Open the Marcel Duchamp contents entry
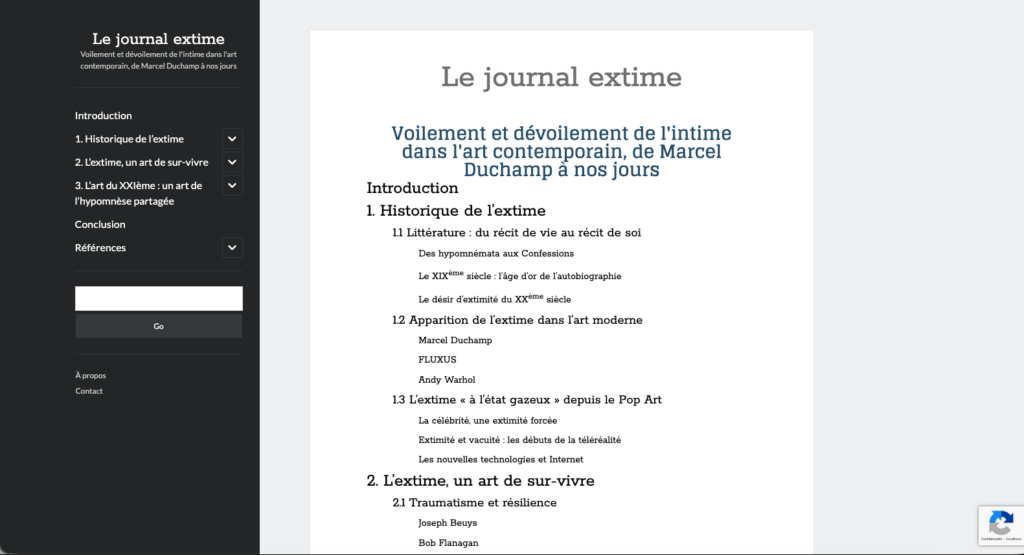The image size is (1024, 555). point(455,340)
